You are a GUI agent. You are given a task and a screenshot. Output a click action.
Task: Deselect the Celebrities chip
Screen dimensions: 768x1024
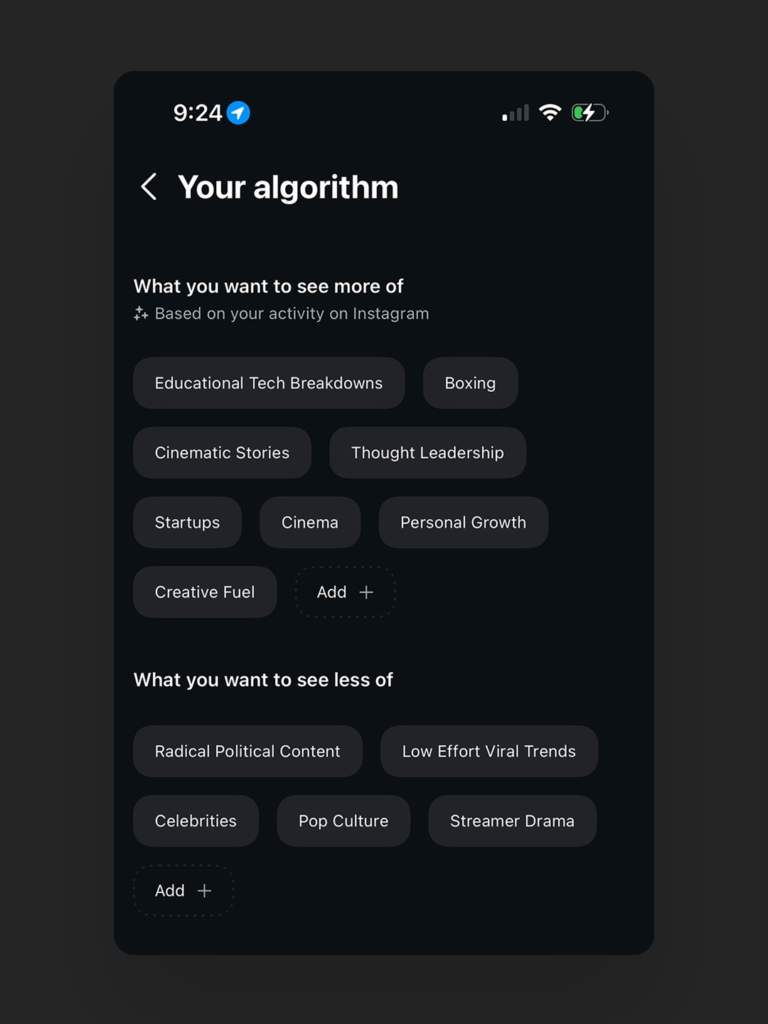coord(196,820)
